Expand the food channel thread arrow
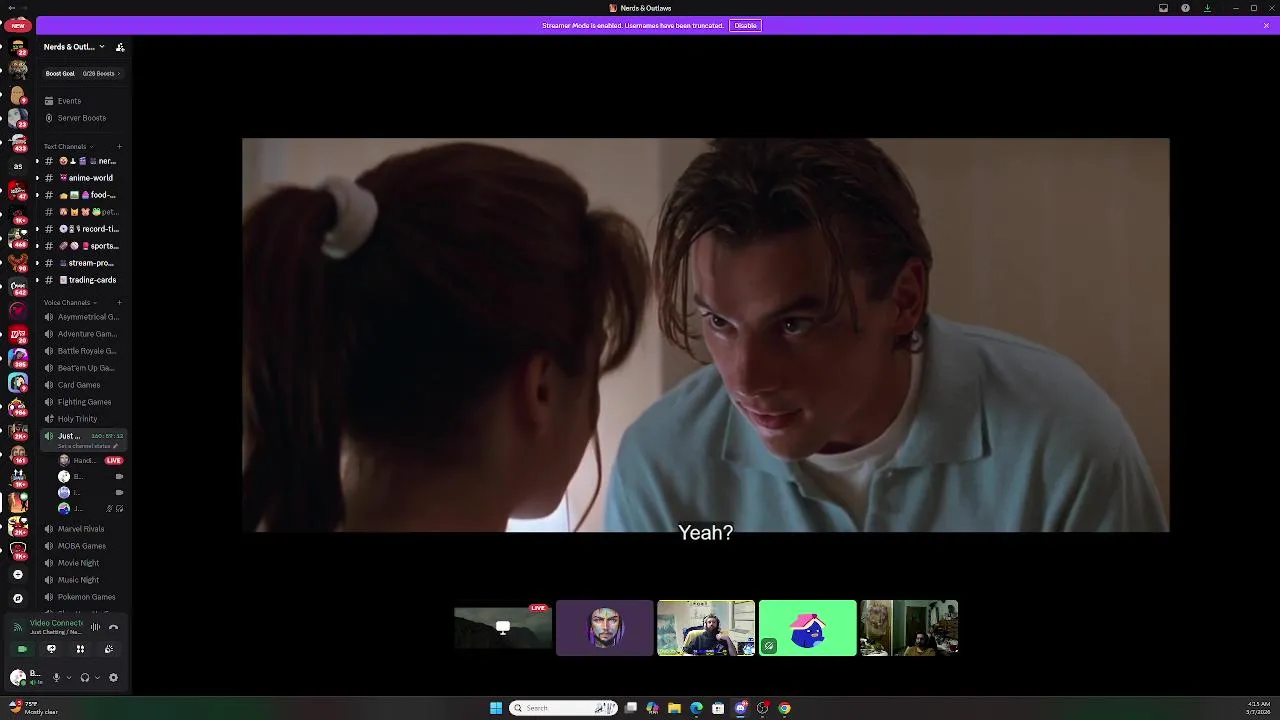The image size is (1280, 720). [37, 195]
